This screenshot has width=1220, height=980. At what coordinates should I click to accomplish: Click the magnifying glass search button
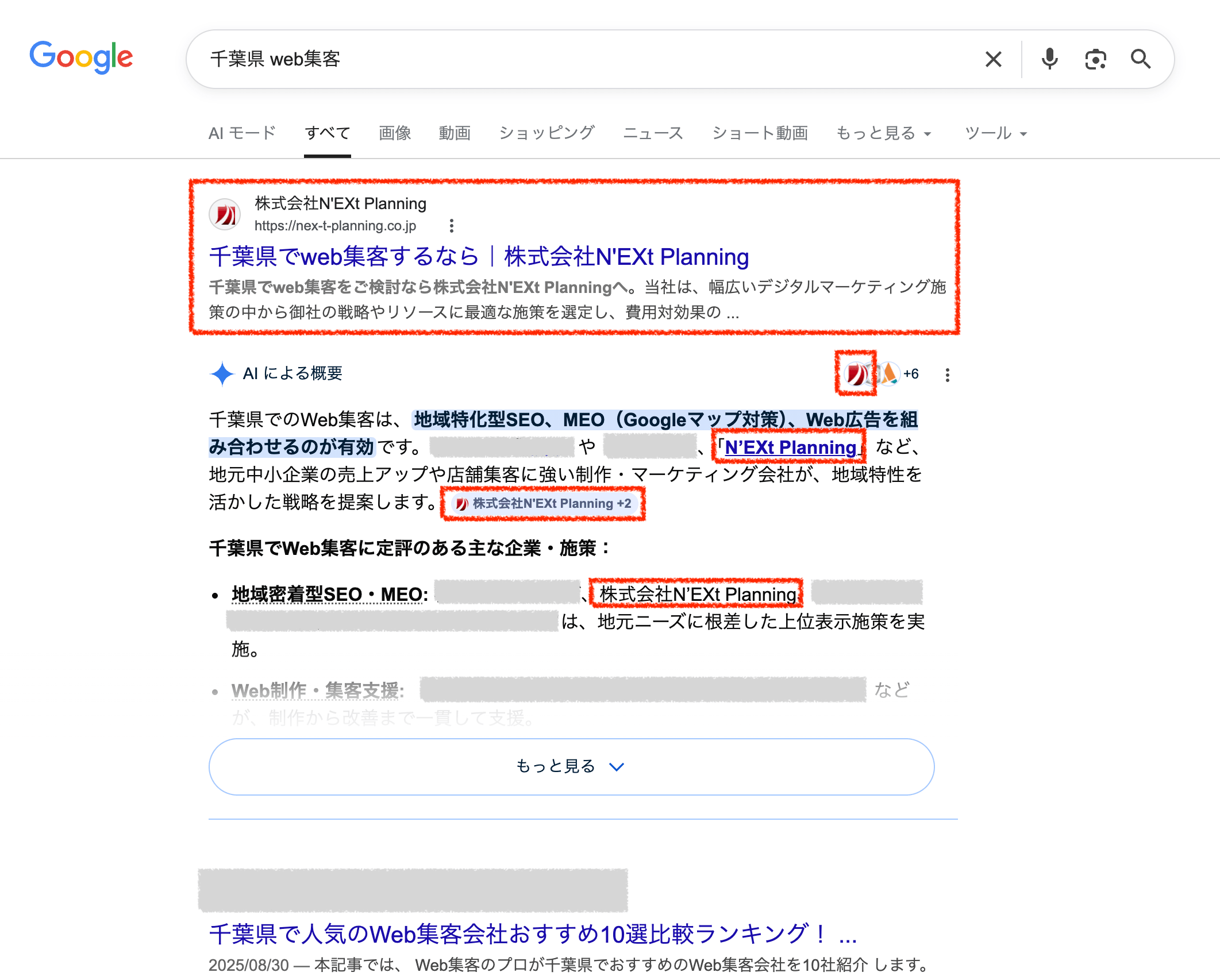click(1140, 59)
